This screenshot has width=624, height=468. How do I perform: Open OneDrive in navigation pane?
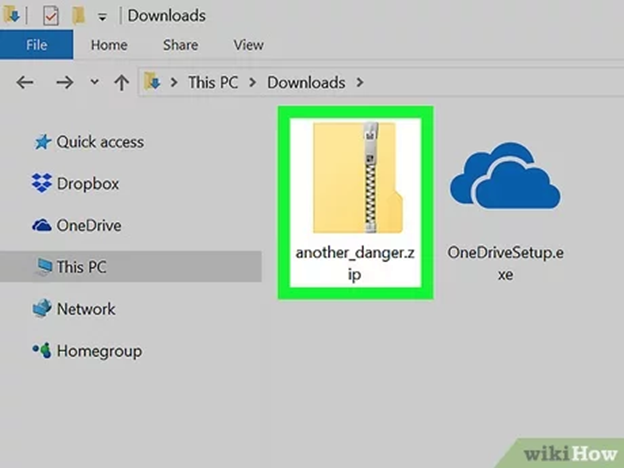(89, 226)
